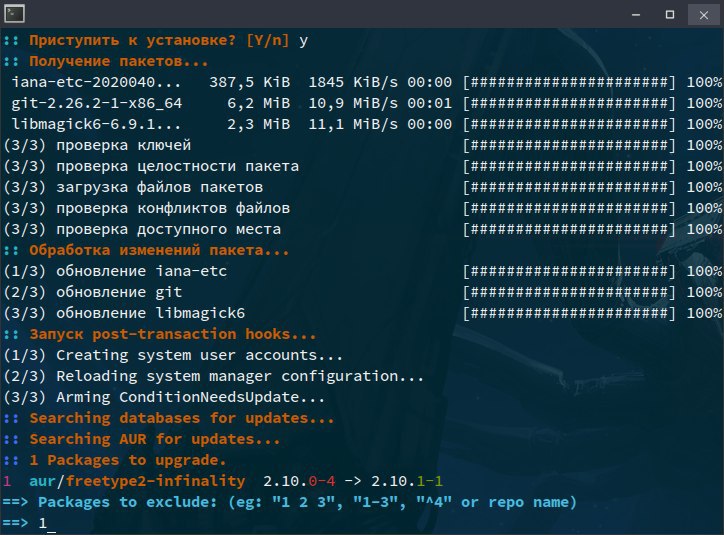Maximize the terminal window
Image resolution: width=724 pixels, height=535 pixels.
click(670, 14)
